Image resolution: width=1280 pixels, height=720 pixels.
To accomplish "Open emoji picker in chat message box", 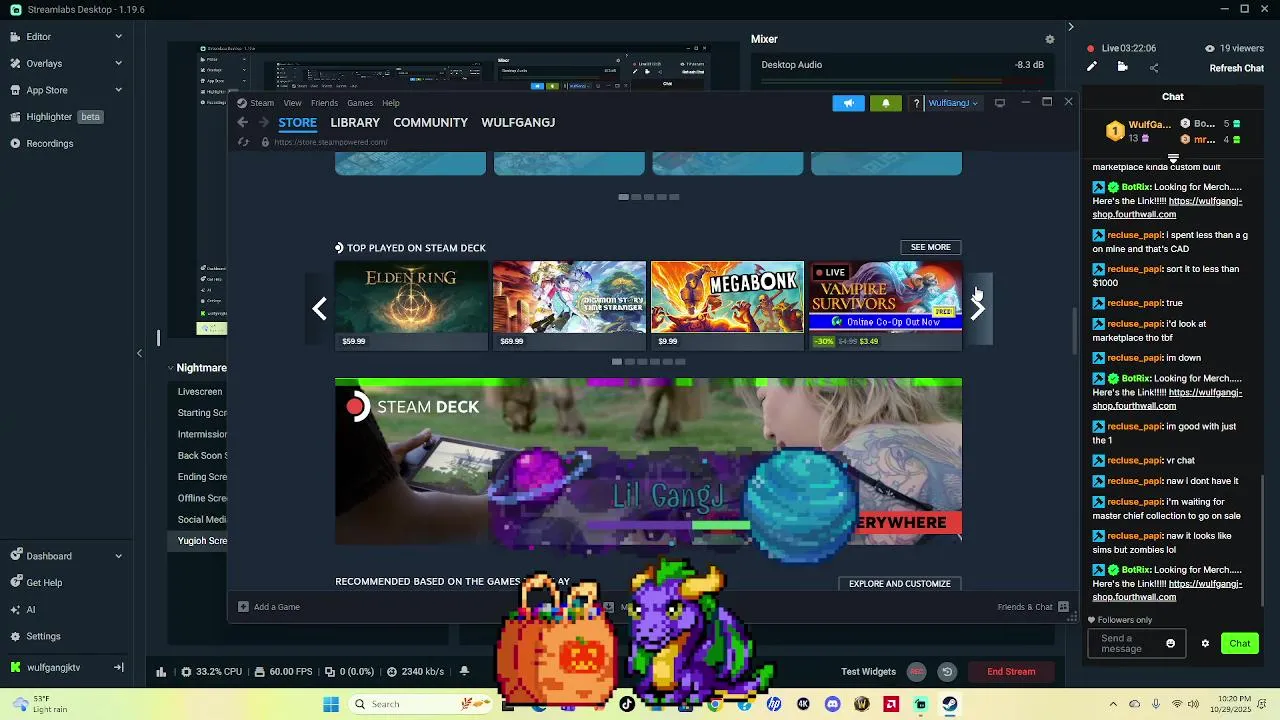I will pyautogui.click(x=1170, y=643).
